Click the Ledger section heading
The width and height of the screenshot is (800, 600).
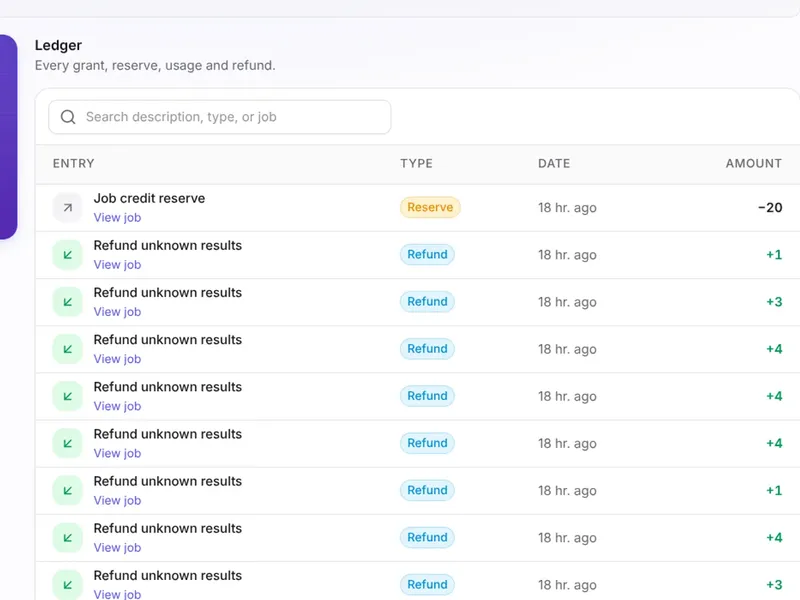58,45
